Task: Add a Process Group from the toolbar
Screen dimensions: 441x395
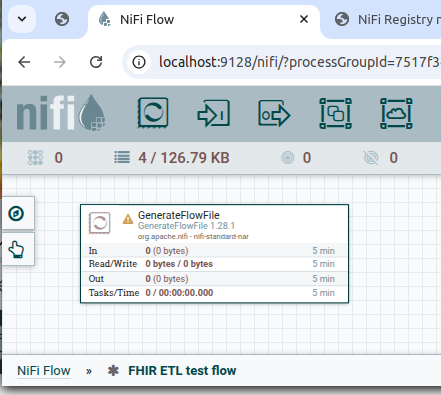Action: point(335,113)
